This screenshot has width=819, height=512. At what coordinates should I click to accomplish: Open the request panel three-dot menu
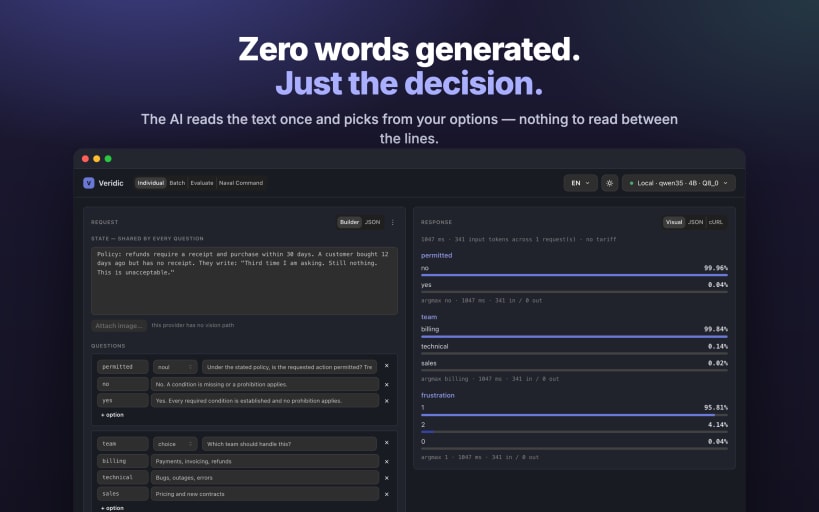(x=393, y=222)
